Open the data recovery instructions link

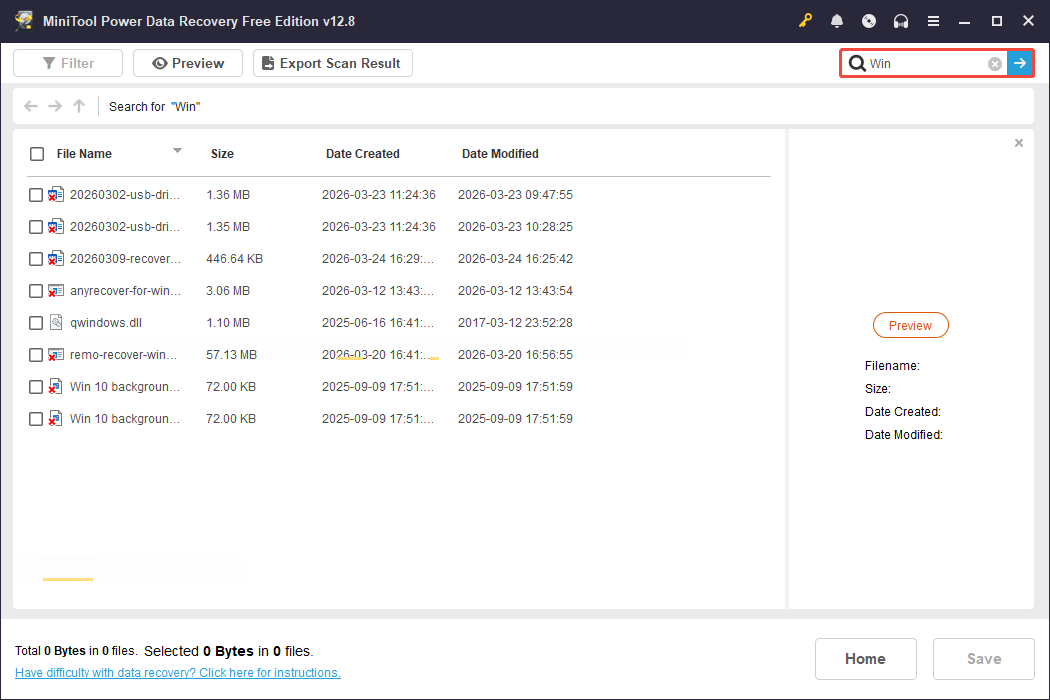coord(177,672)
